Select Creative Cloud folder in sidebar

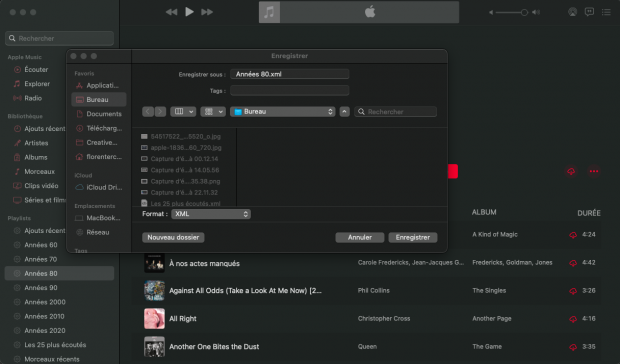pyautogui.click(x=99, y=142)
